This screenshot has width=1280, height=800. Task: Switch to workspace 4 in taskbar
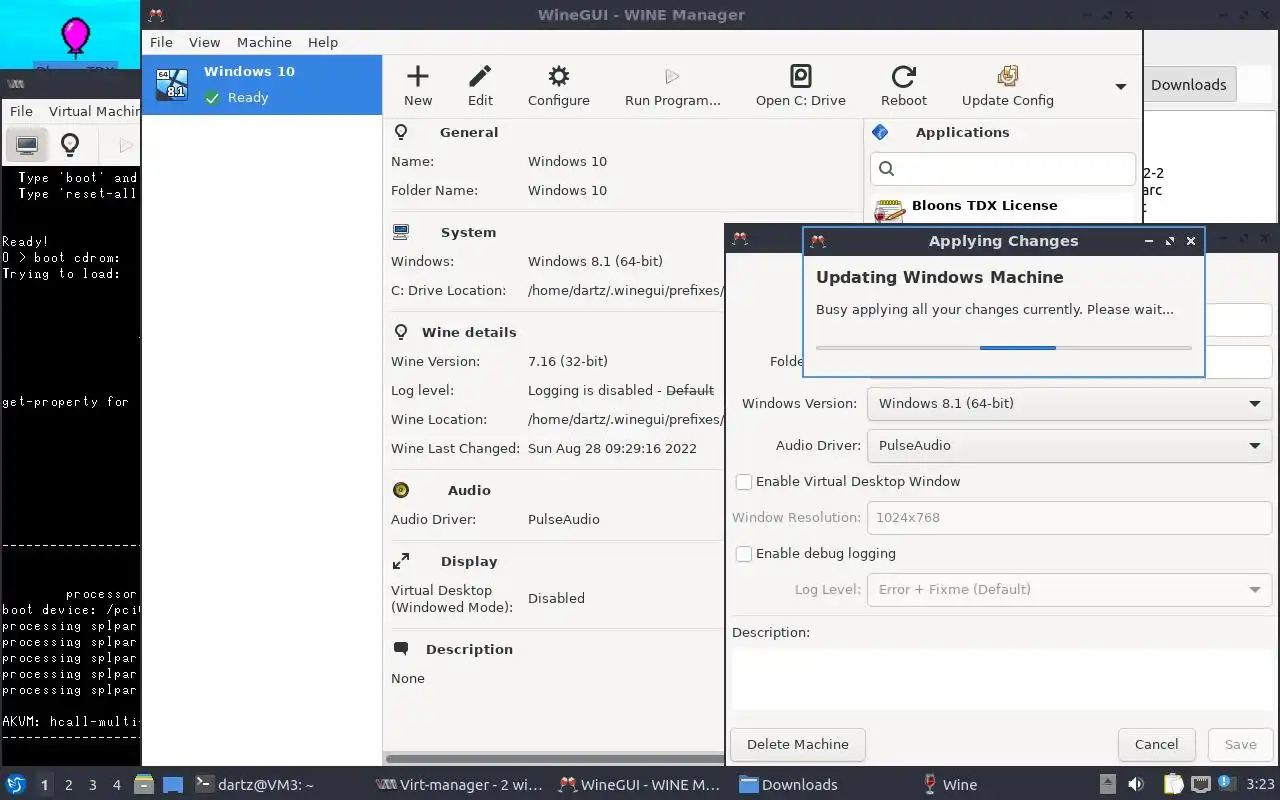tap(116, 785)
